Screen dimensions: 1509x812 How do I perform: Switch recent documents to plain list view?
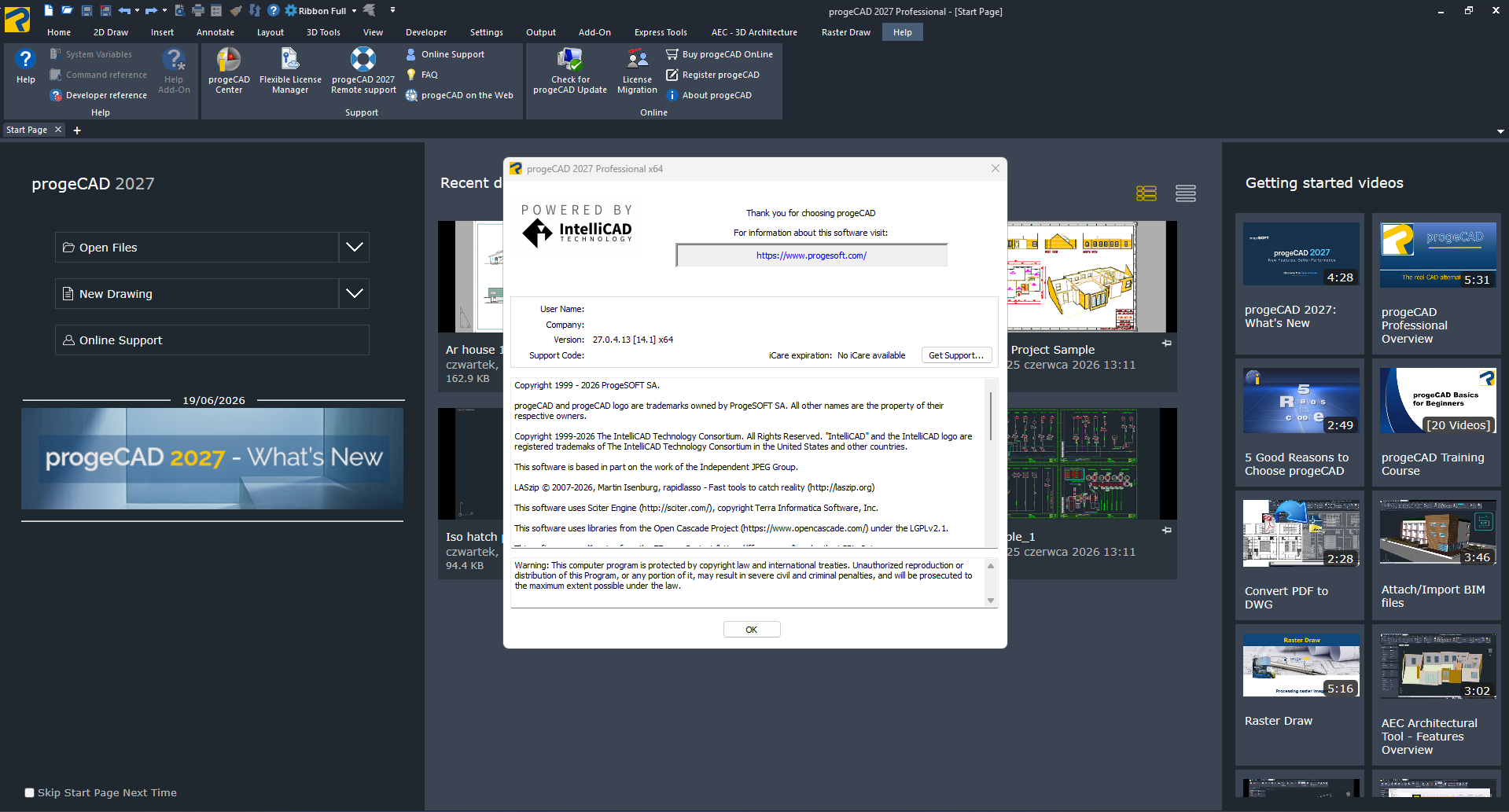click(x=1186, y=193)
